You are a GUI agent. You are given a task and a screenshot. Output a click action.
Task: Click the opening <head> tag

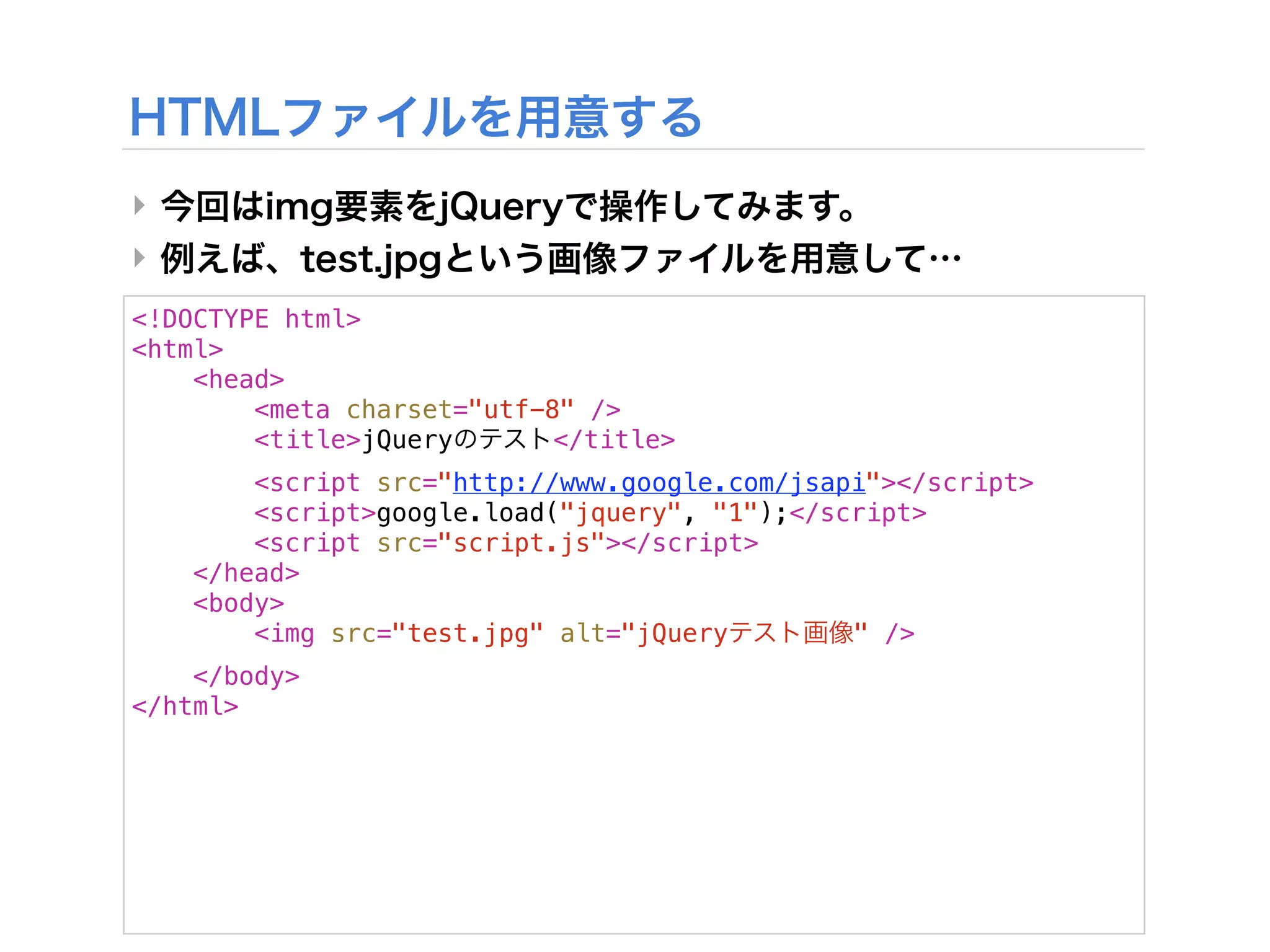(239, 379)
